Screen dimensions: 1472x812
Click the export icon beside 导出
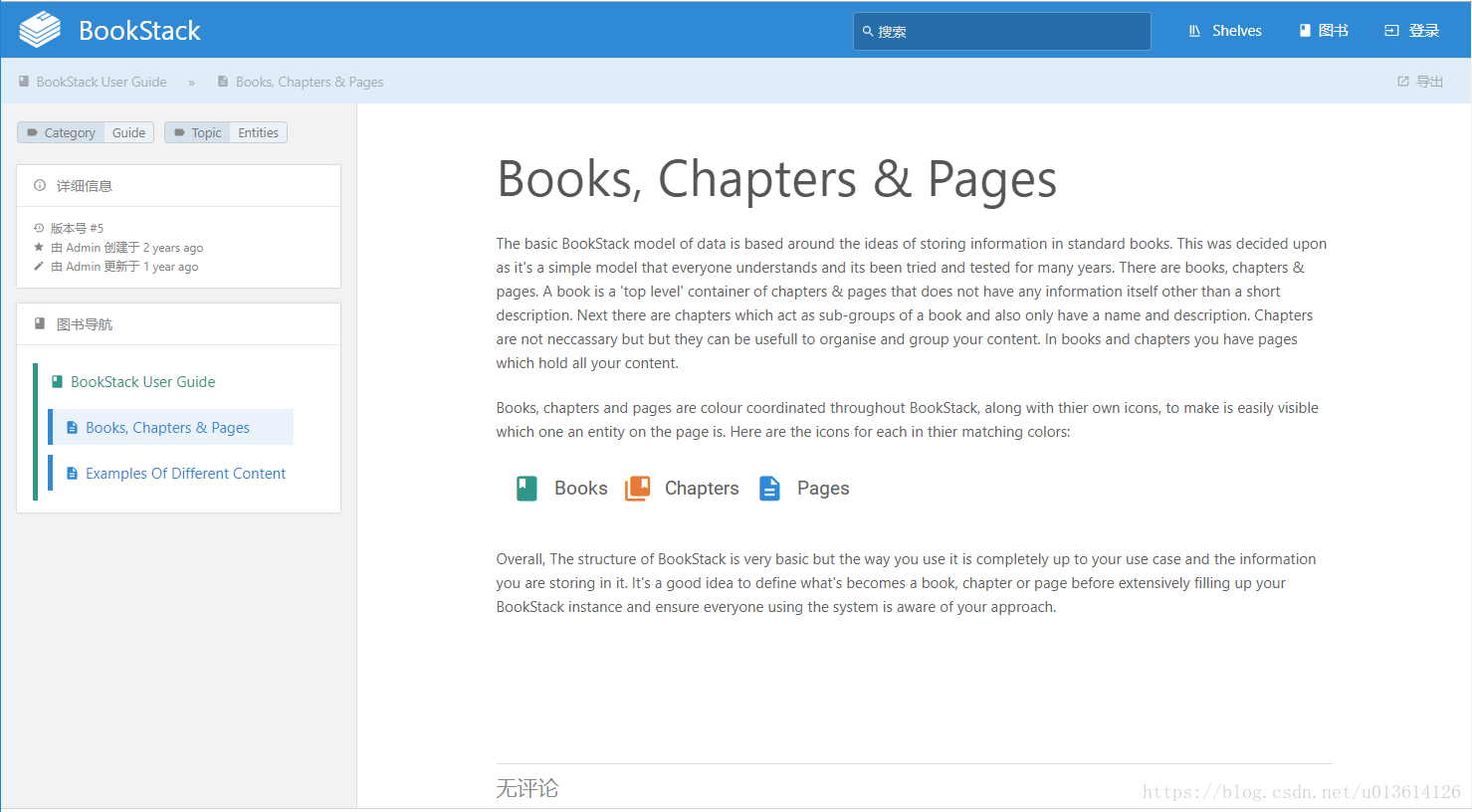[1403, 82]
